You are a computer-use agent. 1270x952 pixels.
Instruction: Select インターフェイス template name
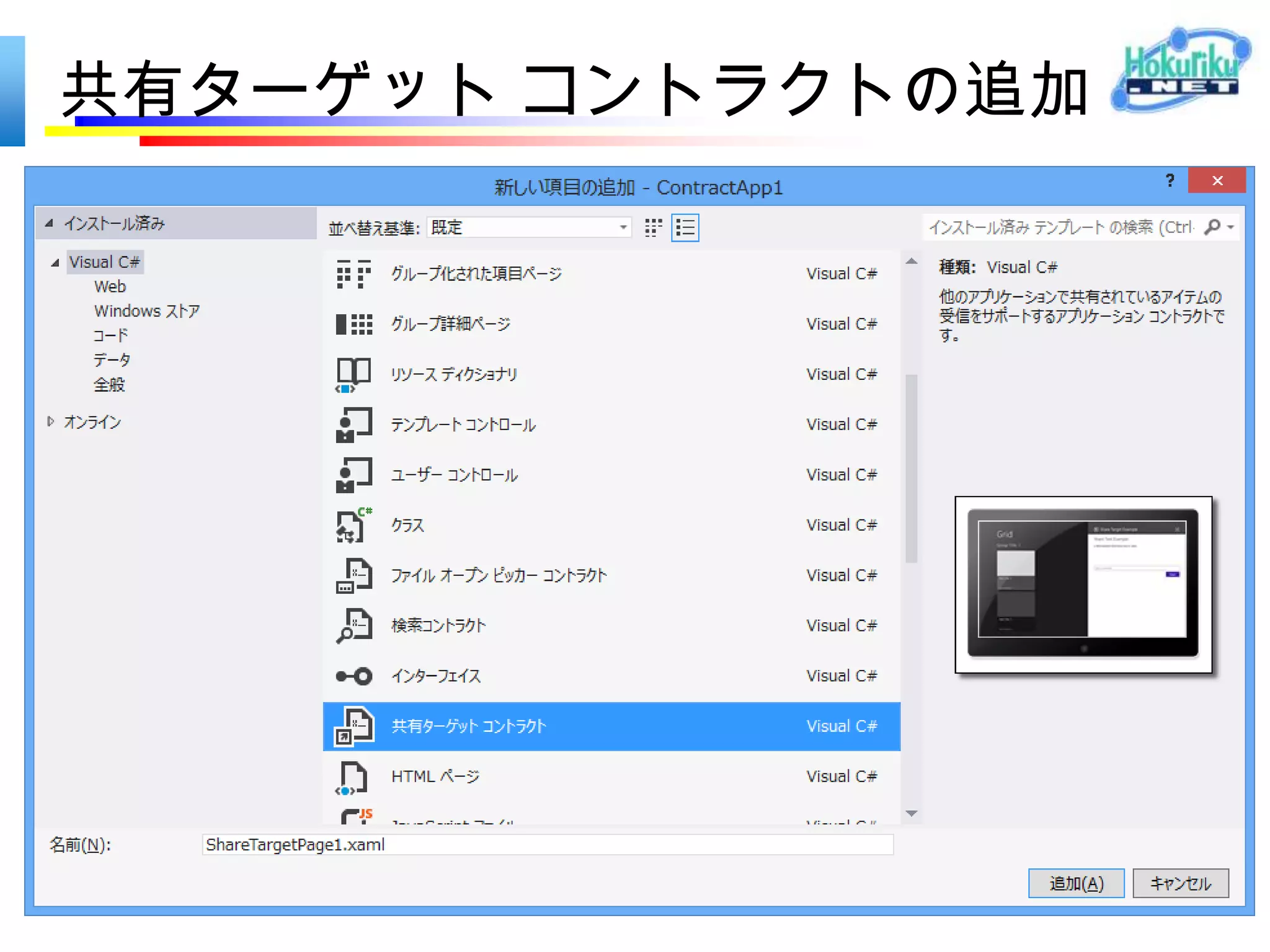(x=436, y=676)
